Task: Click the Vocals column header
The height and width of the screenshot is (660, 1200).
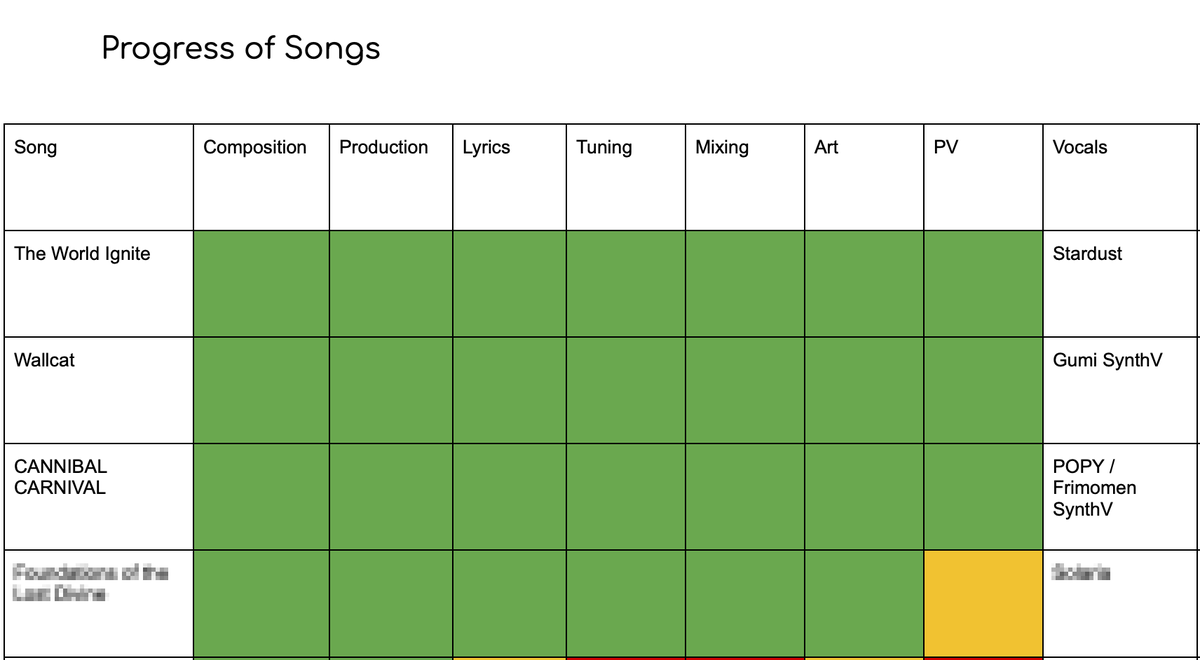Action: tap(1121, 177)
